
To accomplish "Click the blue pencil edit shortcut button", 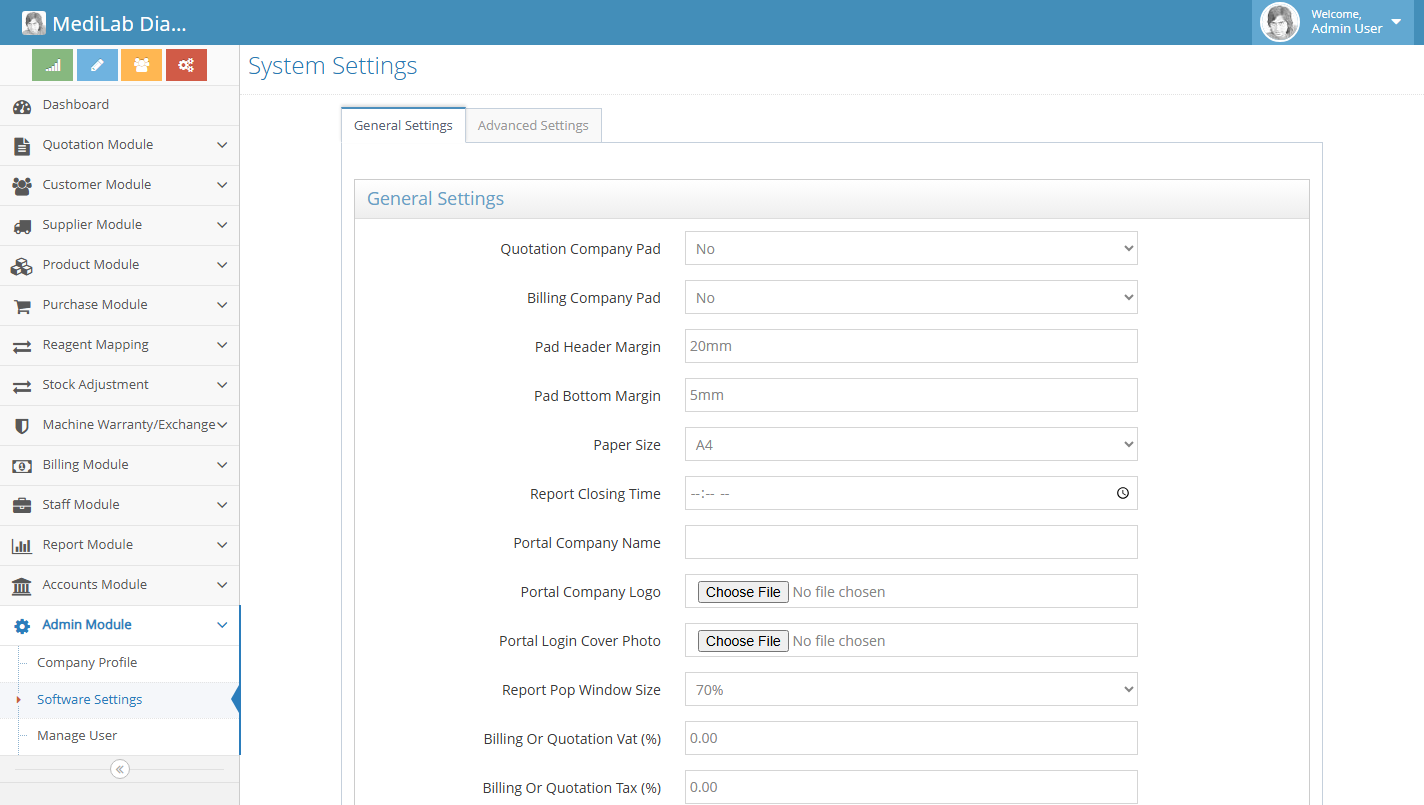I will pos(97,65).
